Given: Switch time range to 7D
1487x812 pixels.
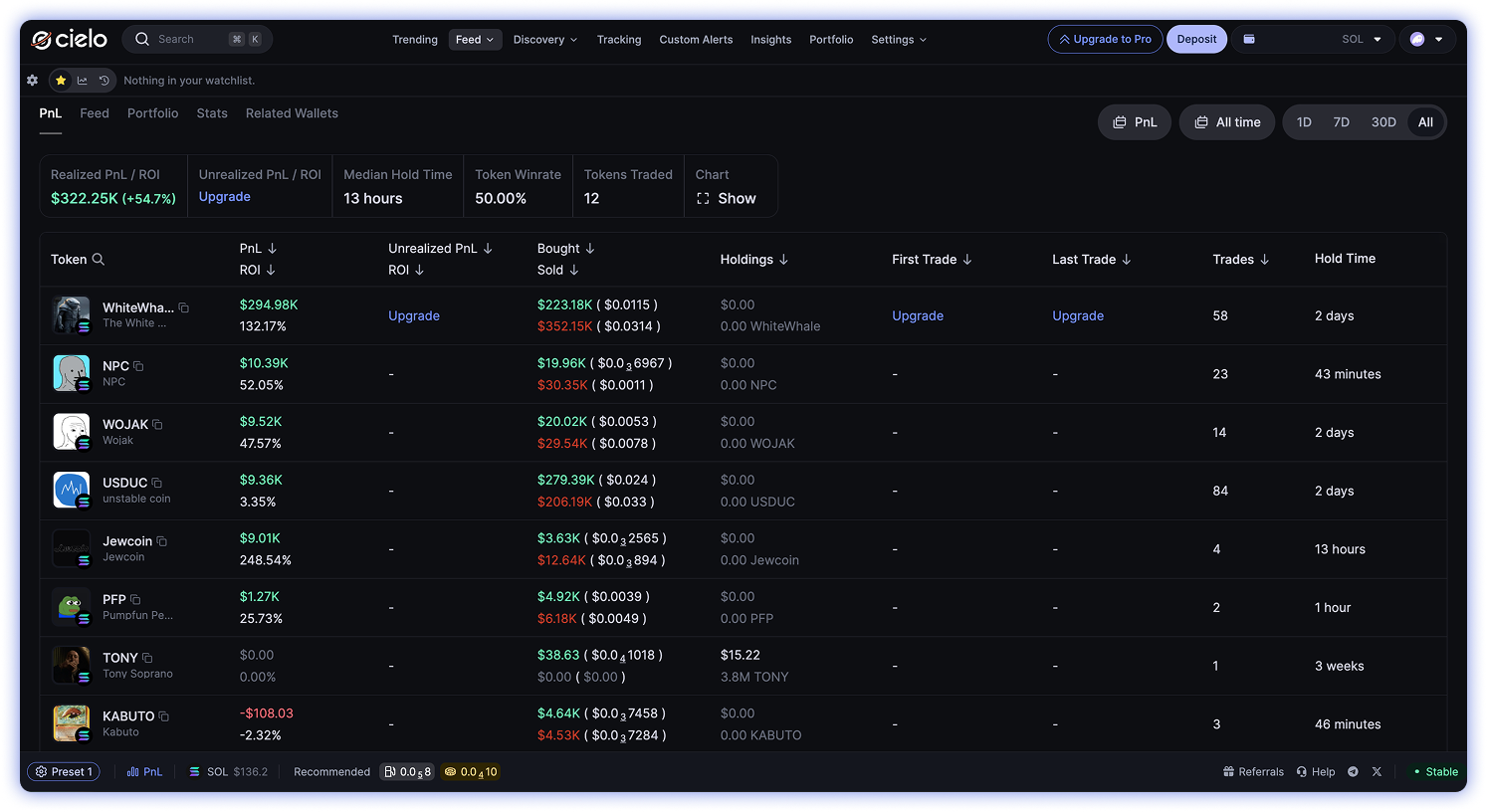Looking at the screenshot, I should pos(1341,122).
